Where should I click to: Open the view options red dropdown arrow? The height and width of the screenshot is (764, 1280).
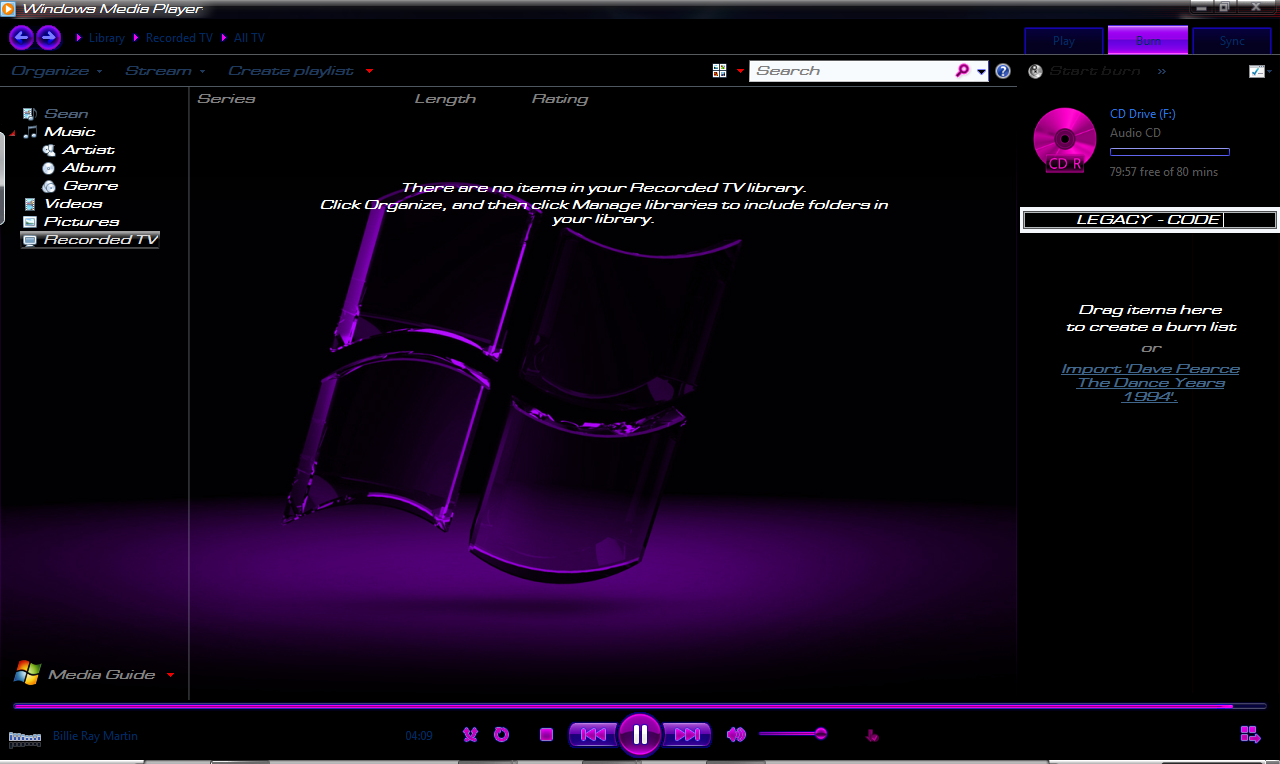pyautogui.click(x=740, y=71)
